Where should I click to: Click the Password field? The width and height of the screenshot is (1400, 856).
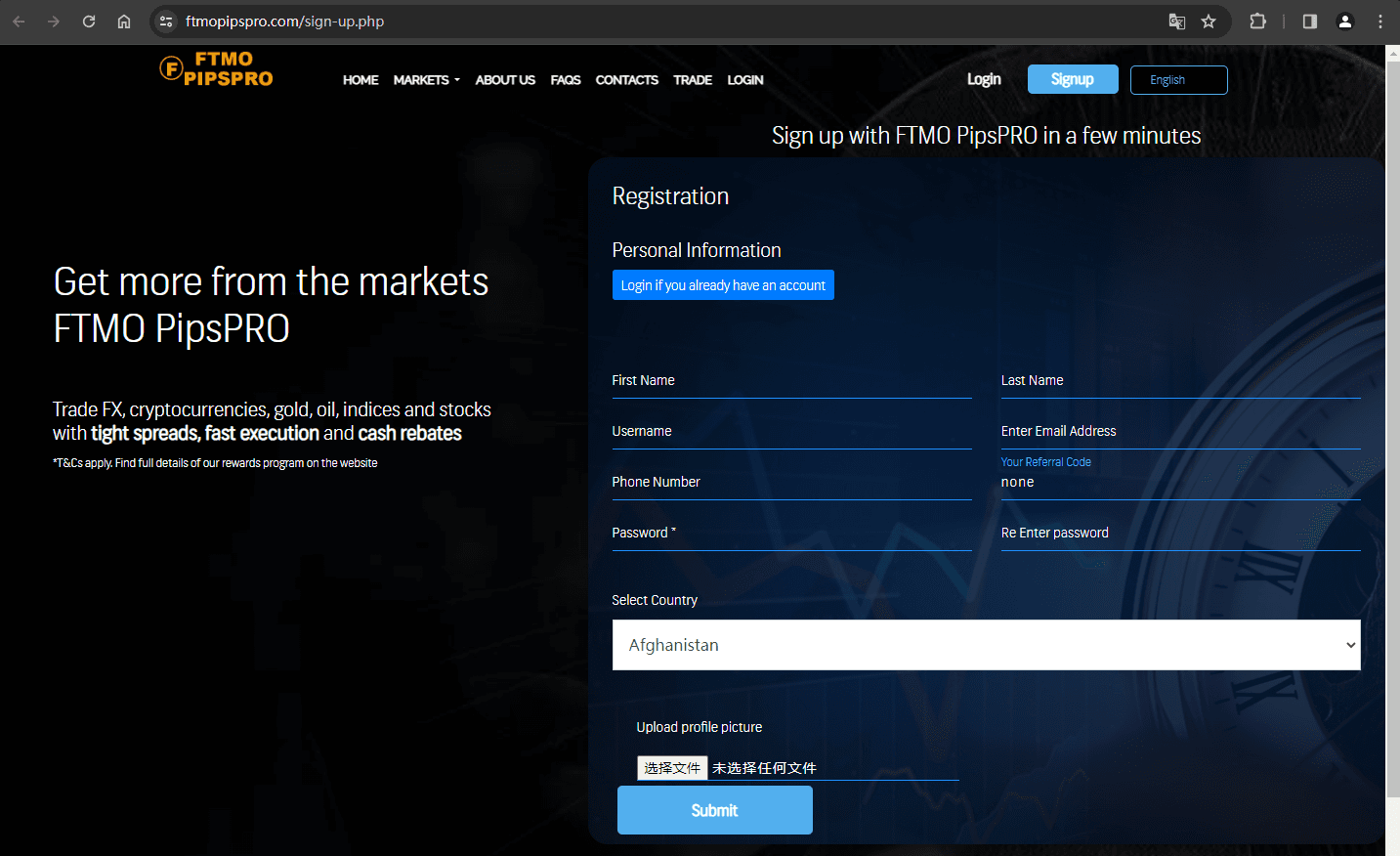pyautogui.click(x=791, y=534)
